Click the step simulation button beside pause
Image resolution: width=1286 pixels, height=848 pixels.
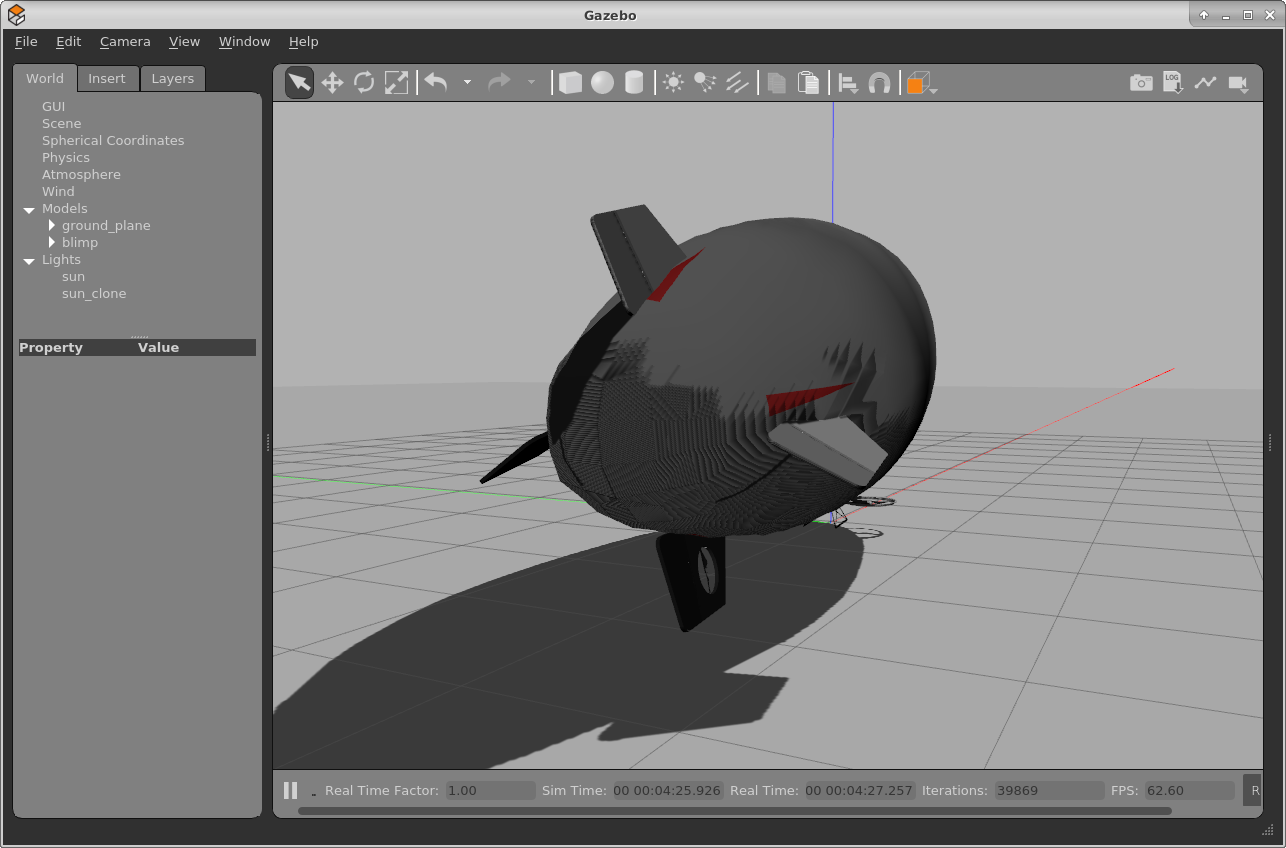tap(314, 792)
